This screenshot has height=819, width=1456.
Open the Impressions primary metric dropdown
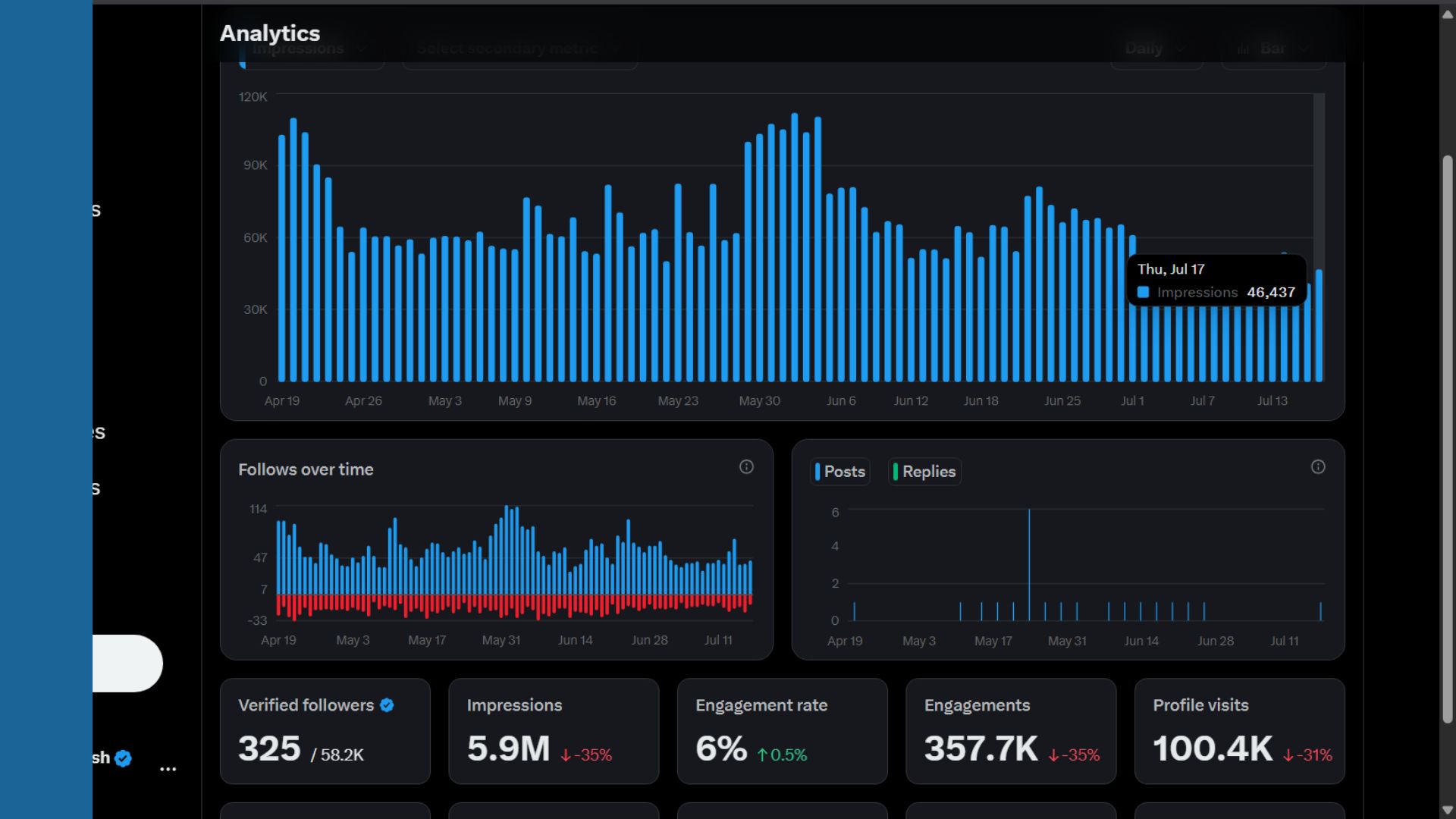tap(311, 49)
